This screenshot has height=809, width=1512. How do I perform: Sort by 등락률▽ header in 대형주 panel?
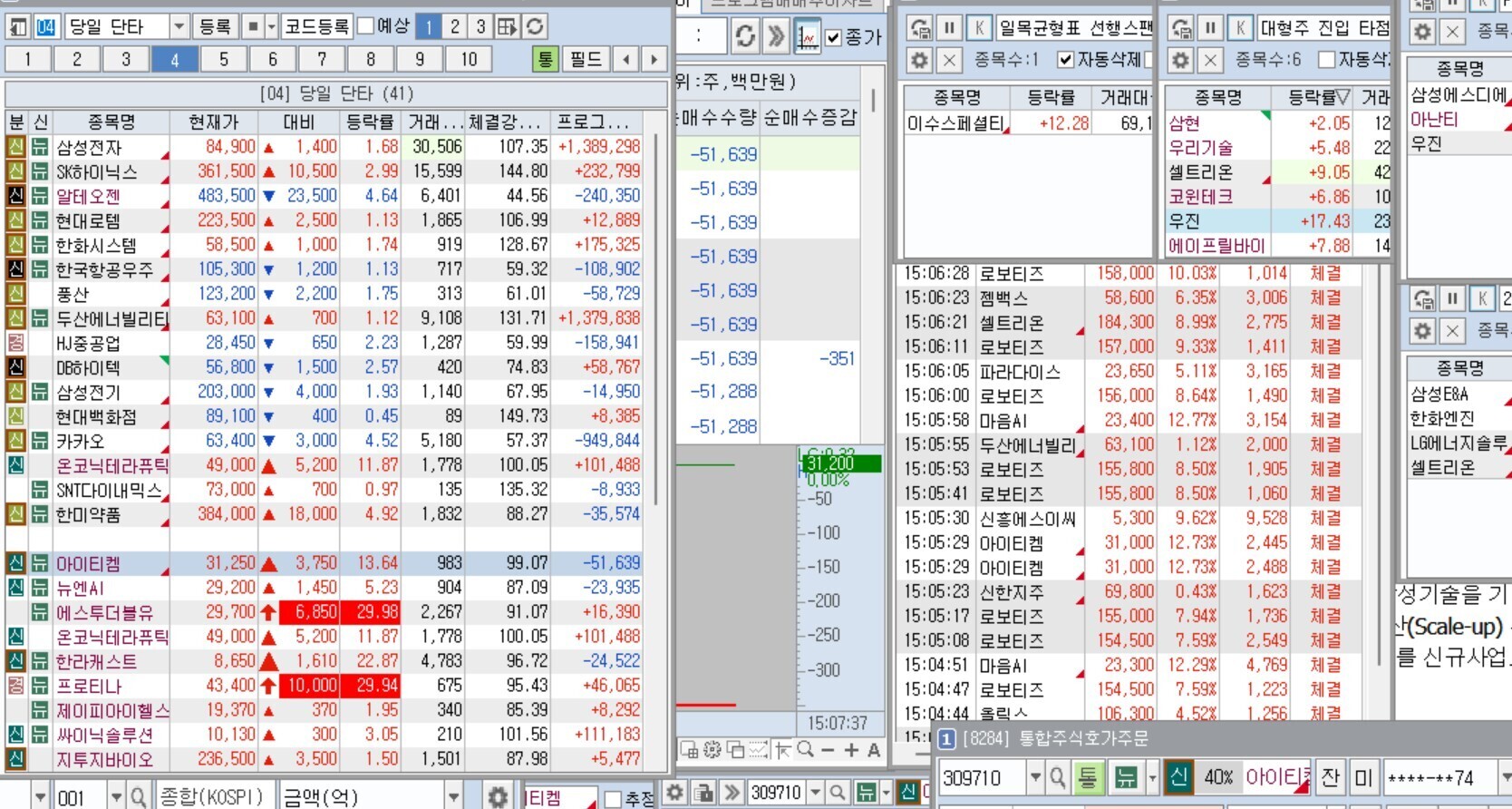(x=1318, y=97)
